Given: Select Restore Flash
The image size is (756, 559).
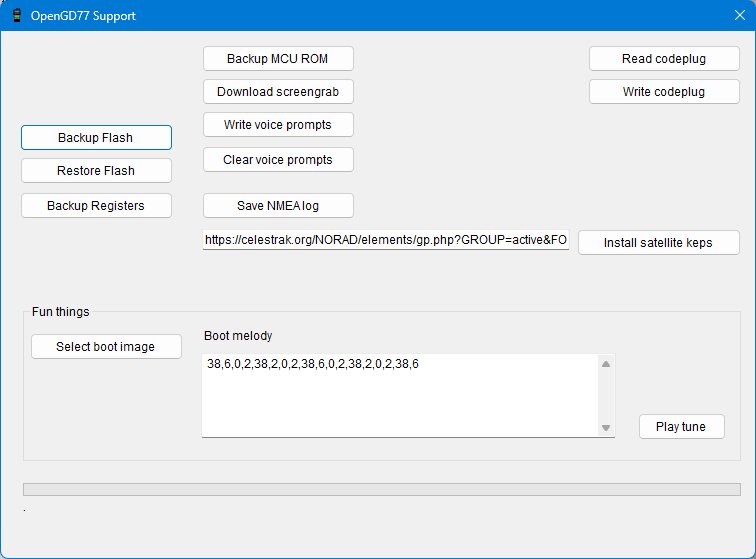Looking at the screenshot, I should tap(96, 171).
